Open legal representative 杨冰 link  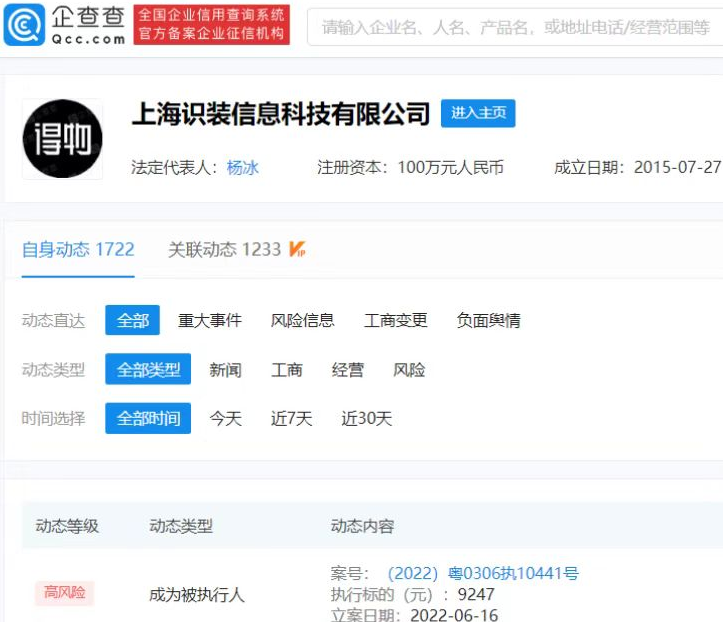pos(243,167)
